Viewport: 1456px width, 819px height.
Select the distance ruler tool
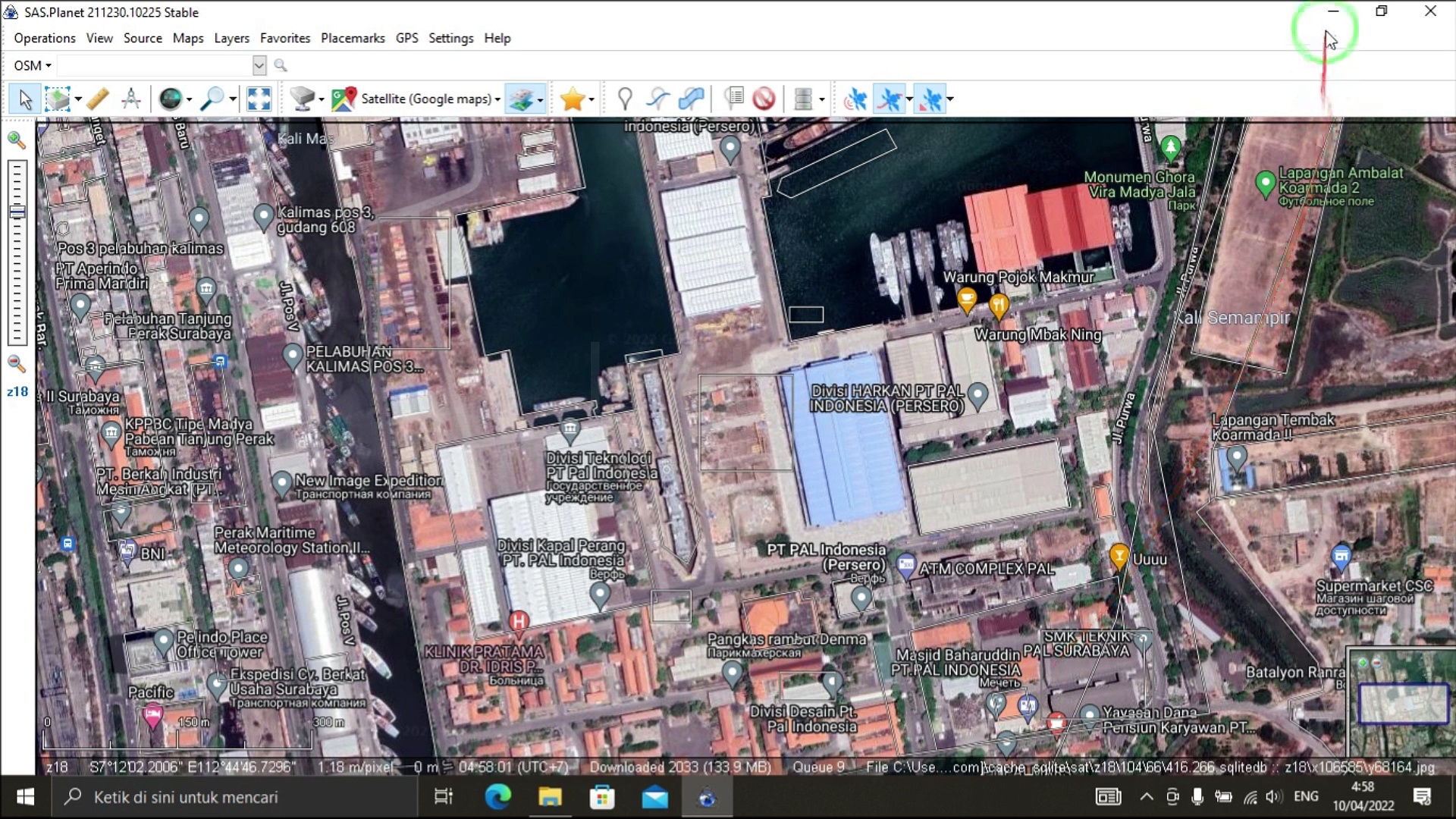click(x=97, y=99)
